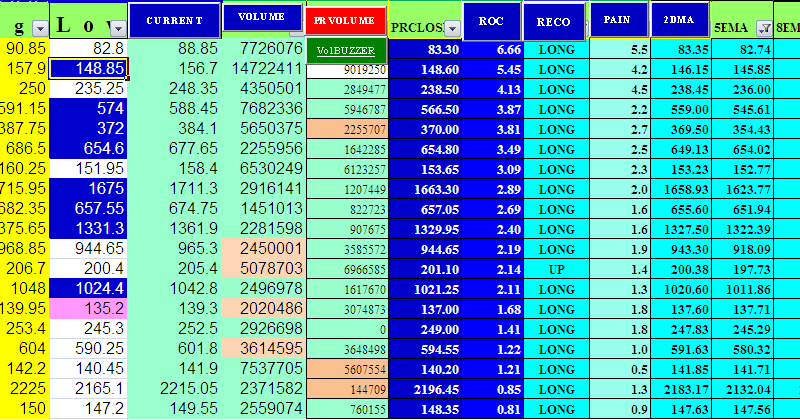Select the orange volume cell 2020486
The image size is (800, 420).
point(264,308)
